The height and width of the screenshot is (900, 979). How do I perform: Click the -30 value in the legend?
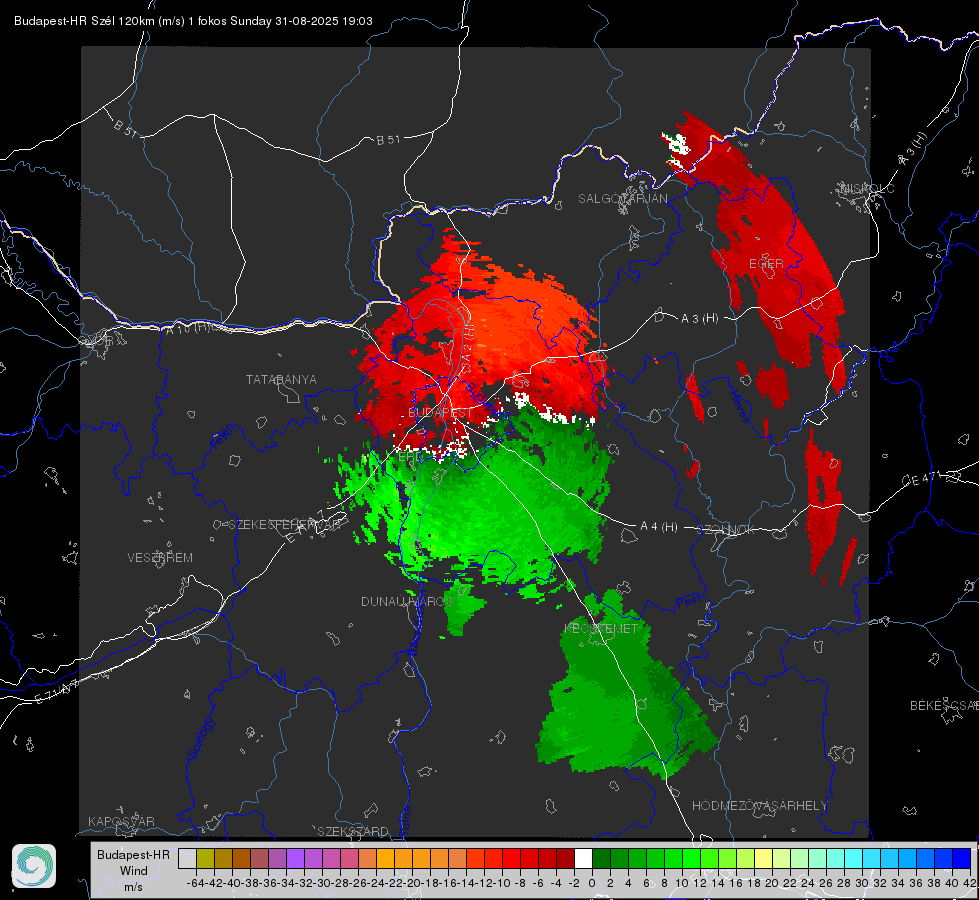pyautogui.click(x=322, y=883)
